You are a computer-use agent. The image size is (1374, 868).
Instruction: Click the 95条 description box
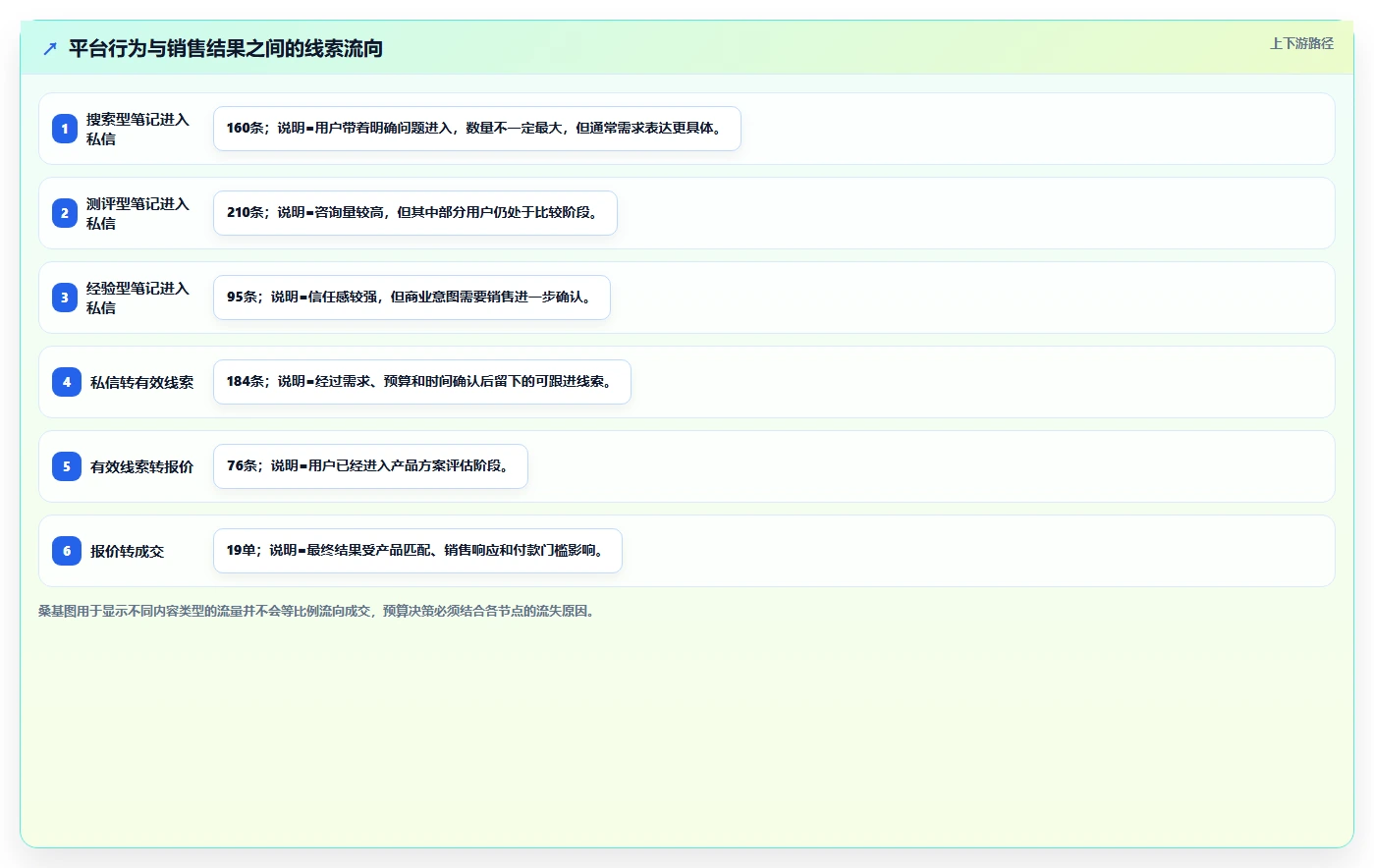pos(412,298)
